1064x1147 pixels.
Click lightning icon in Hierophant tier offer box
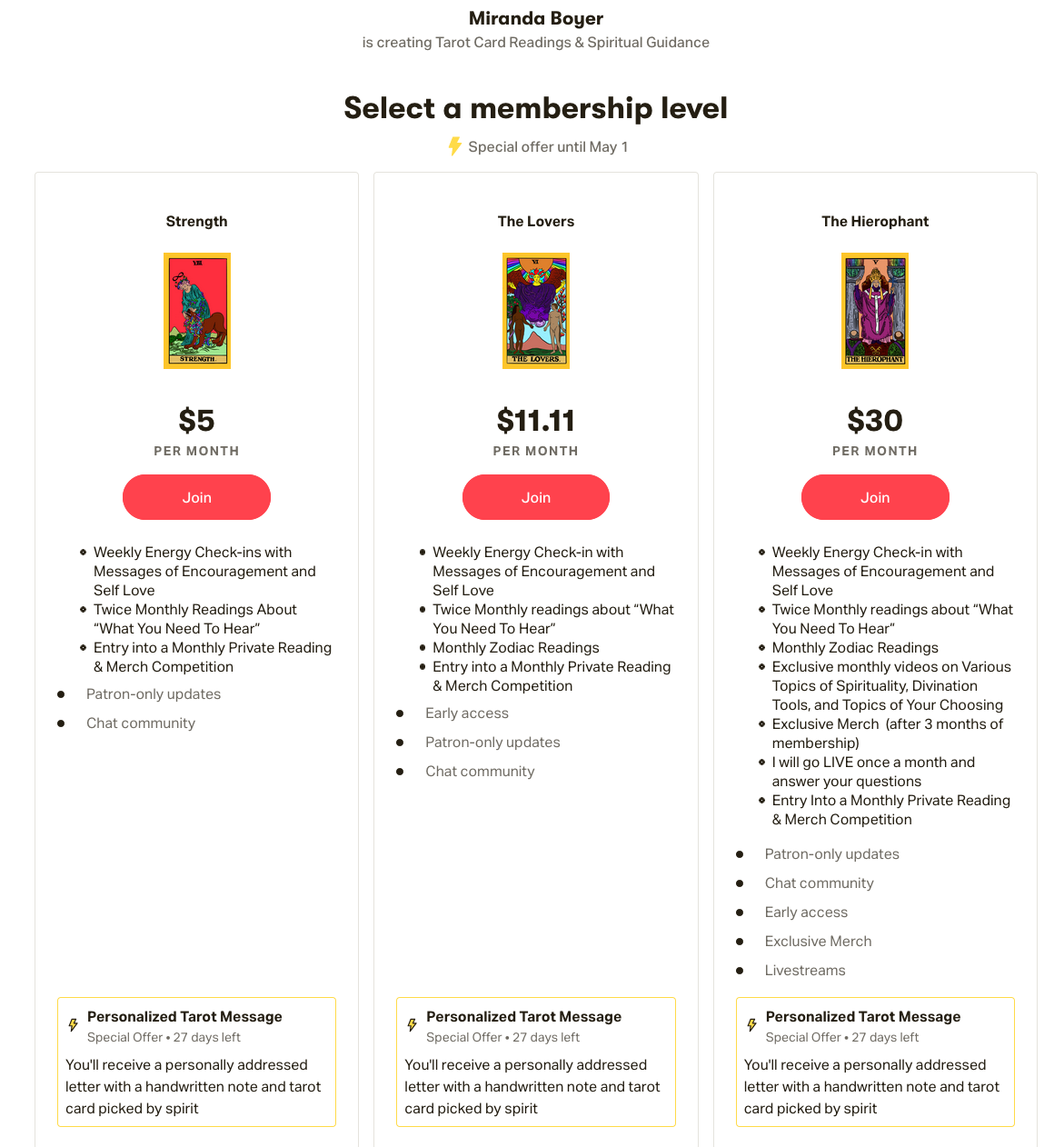click(x=751, y=1025)
